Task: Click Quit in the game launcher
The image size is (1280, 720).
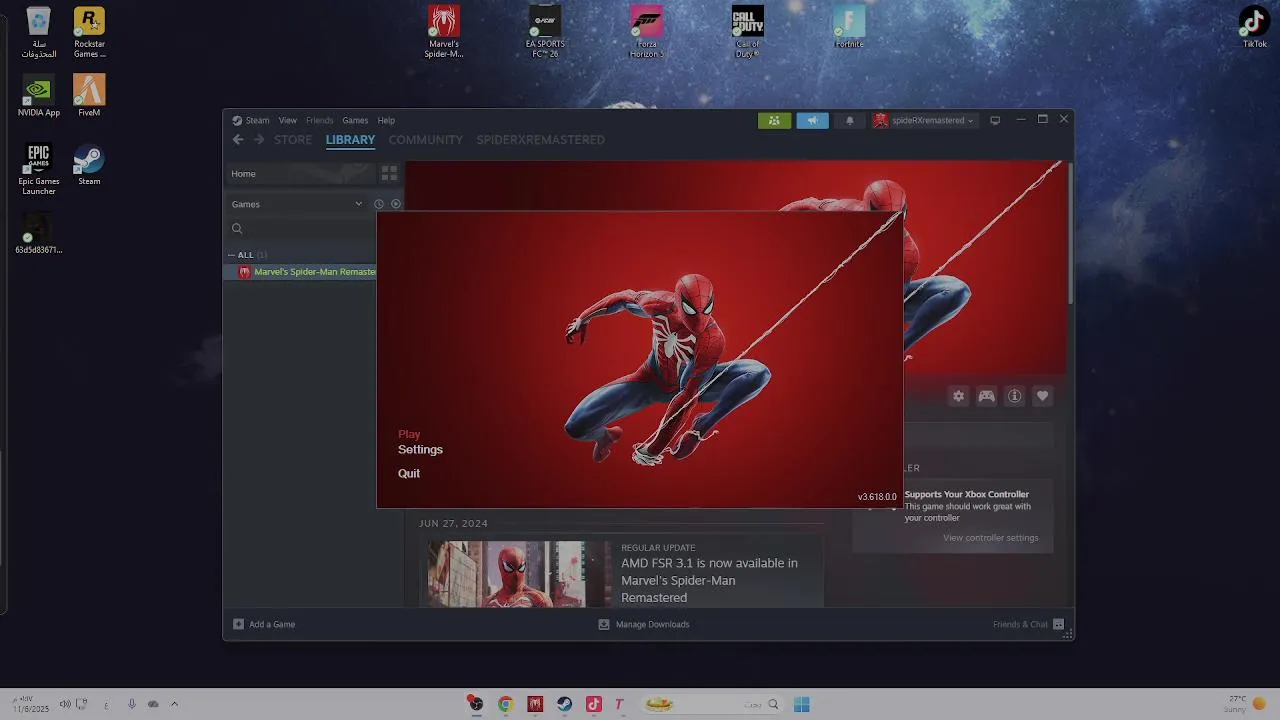Action: [409, 473]
